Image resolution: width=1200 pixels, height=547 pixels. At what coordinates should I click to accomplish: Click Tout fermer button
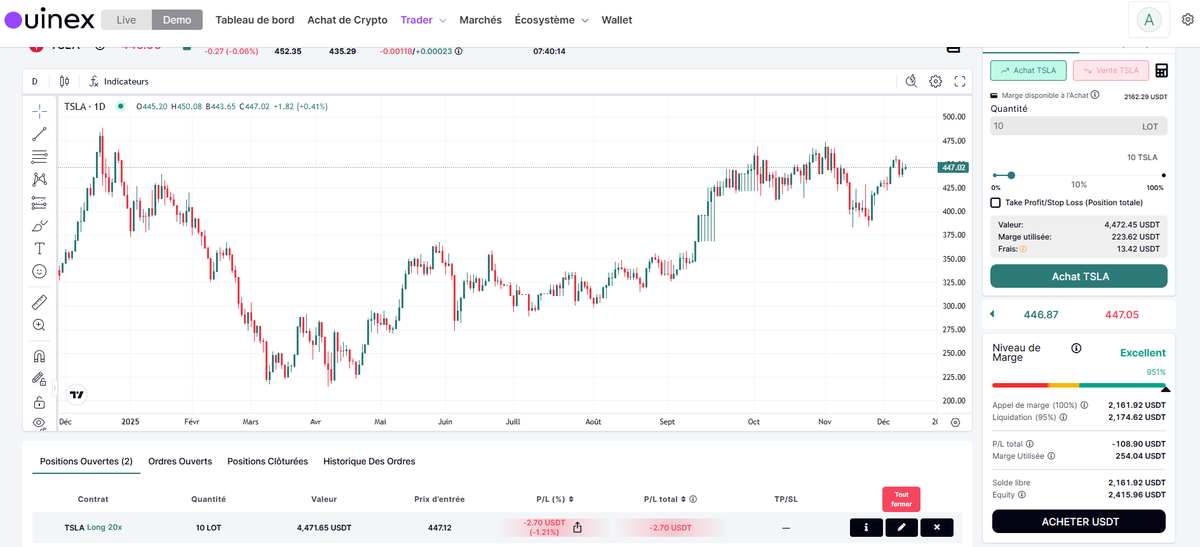tap(901, 499)
